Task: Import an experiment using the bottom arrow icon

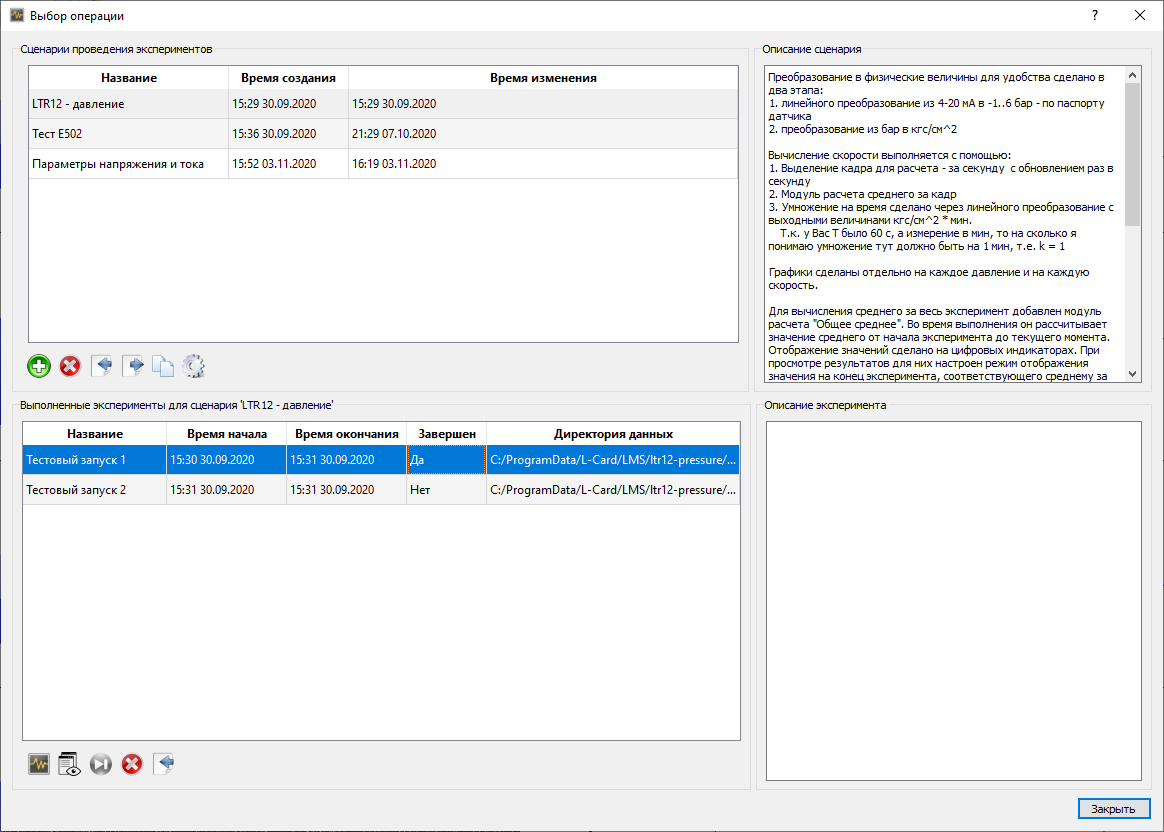Action: coord(164,764)
